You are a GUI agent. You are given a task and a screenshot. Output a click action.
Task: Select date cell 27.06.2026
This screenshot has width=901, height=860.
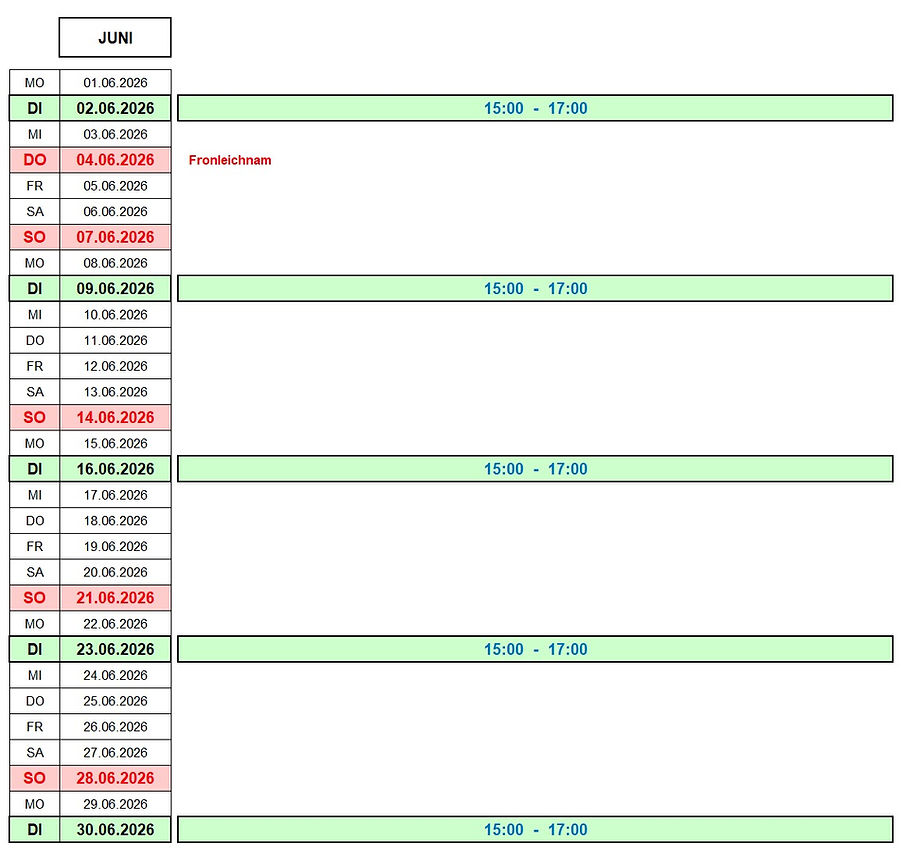tap(115, 753)
